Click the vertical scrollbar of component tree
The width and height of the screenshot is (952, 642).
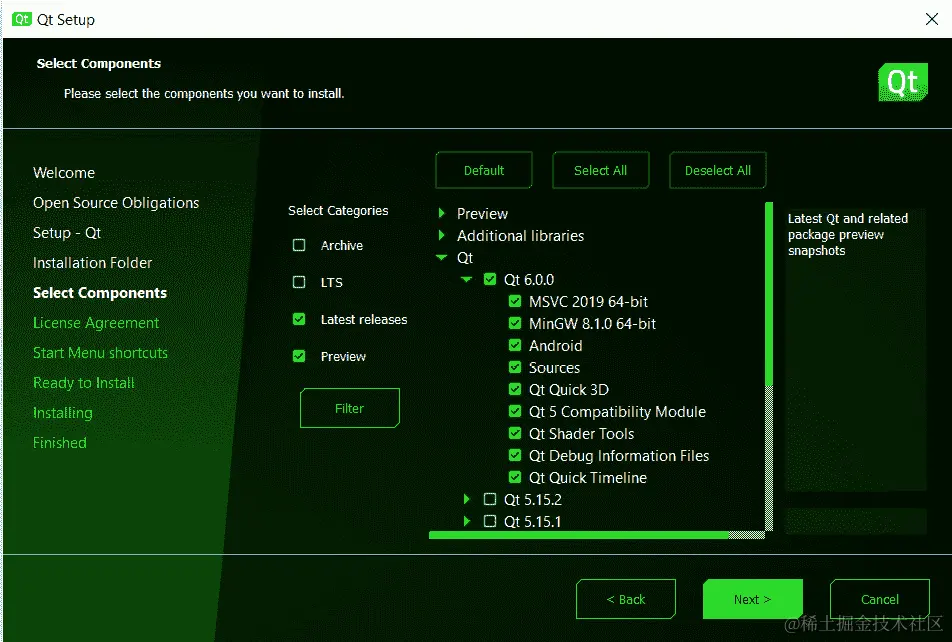click(769, 367)
